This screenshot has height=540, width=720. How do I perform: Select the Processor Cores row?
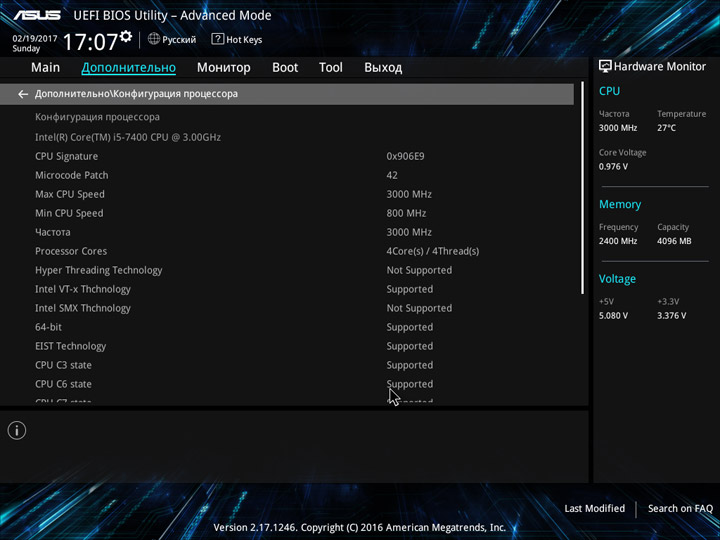click(287, 251)
